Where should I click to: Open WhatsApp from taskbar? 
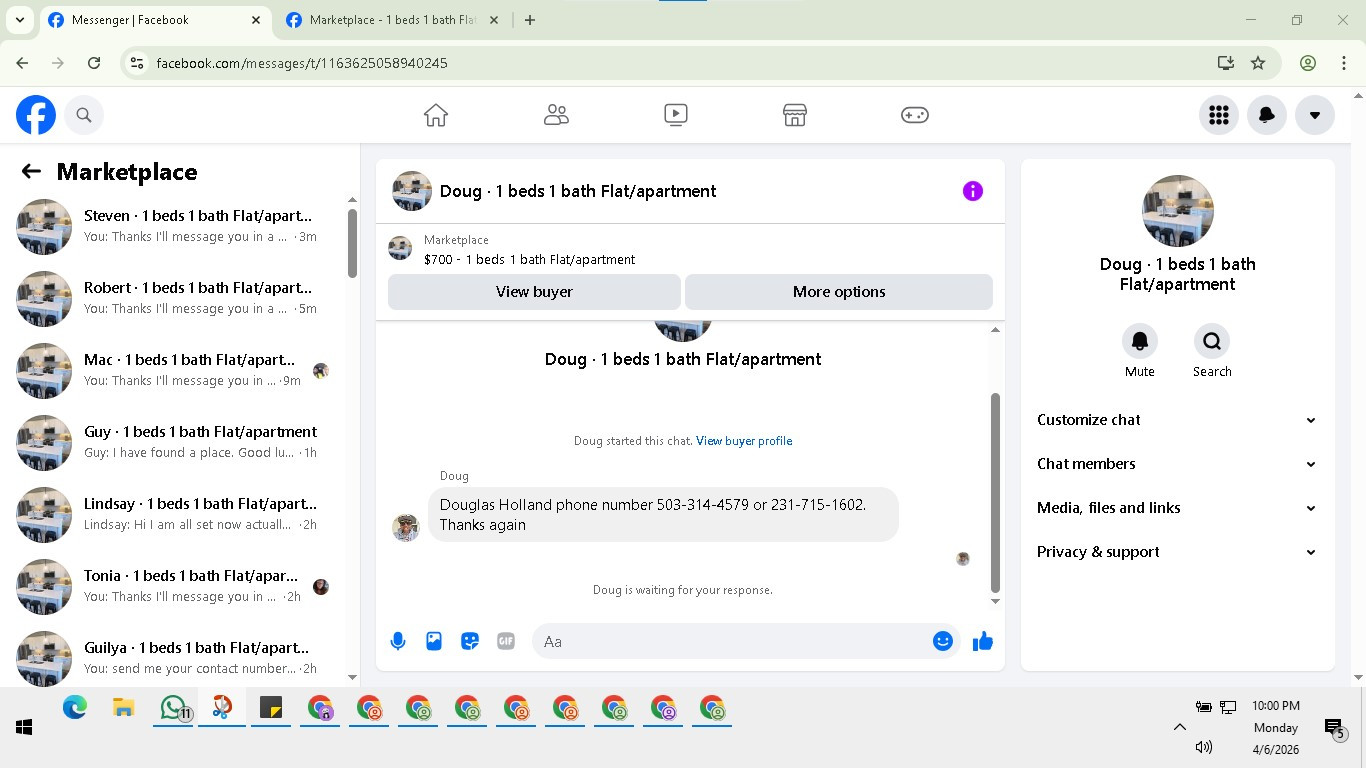[x=174, y=708]
